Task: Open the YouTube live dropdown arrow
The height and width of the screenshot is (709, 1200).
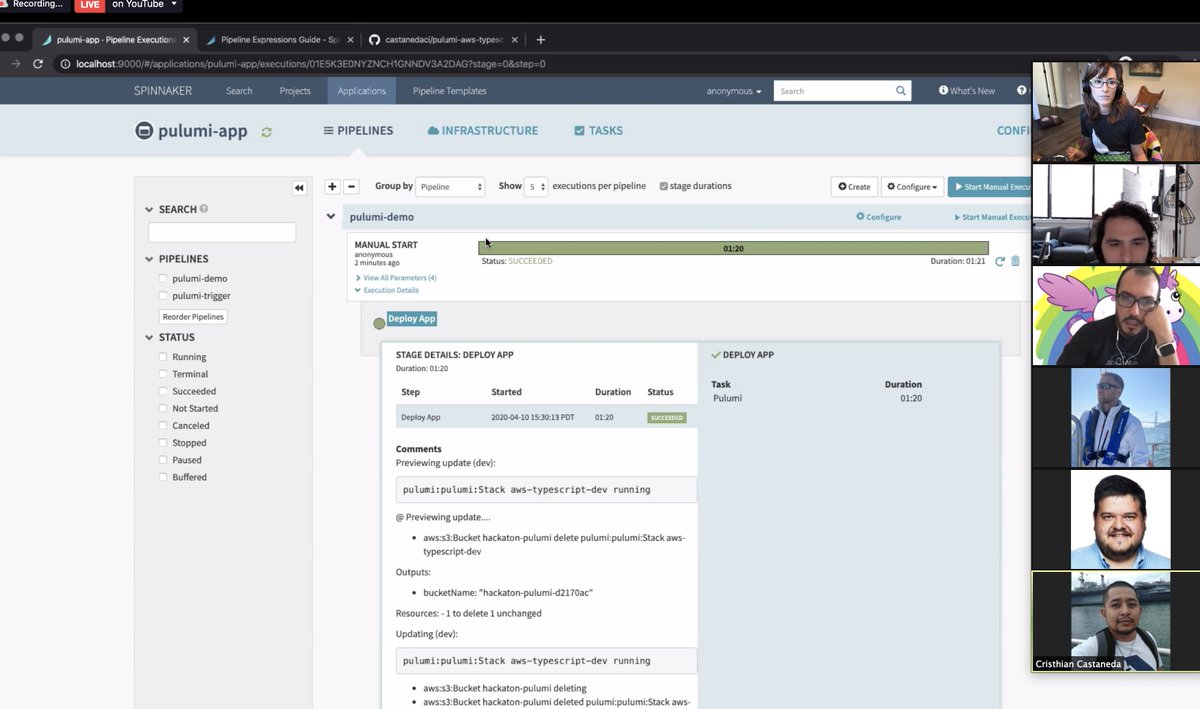Action: point(175,4)
